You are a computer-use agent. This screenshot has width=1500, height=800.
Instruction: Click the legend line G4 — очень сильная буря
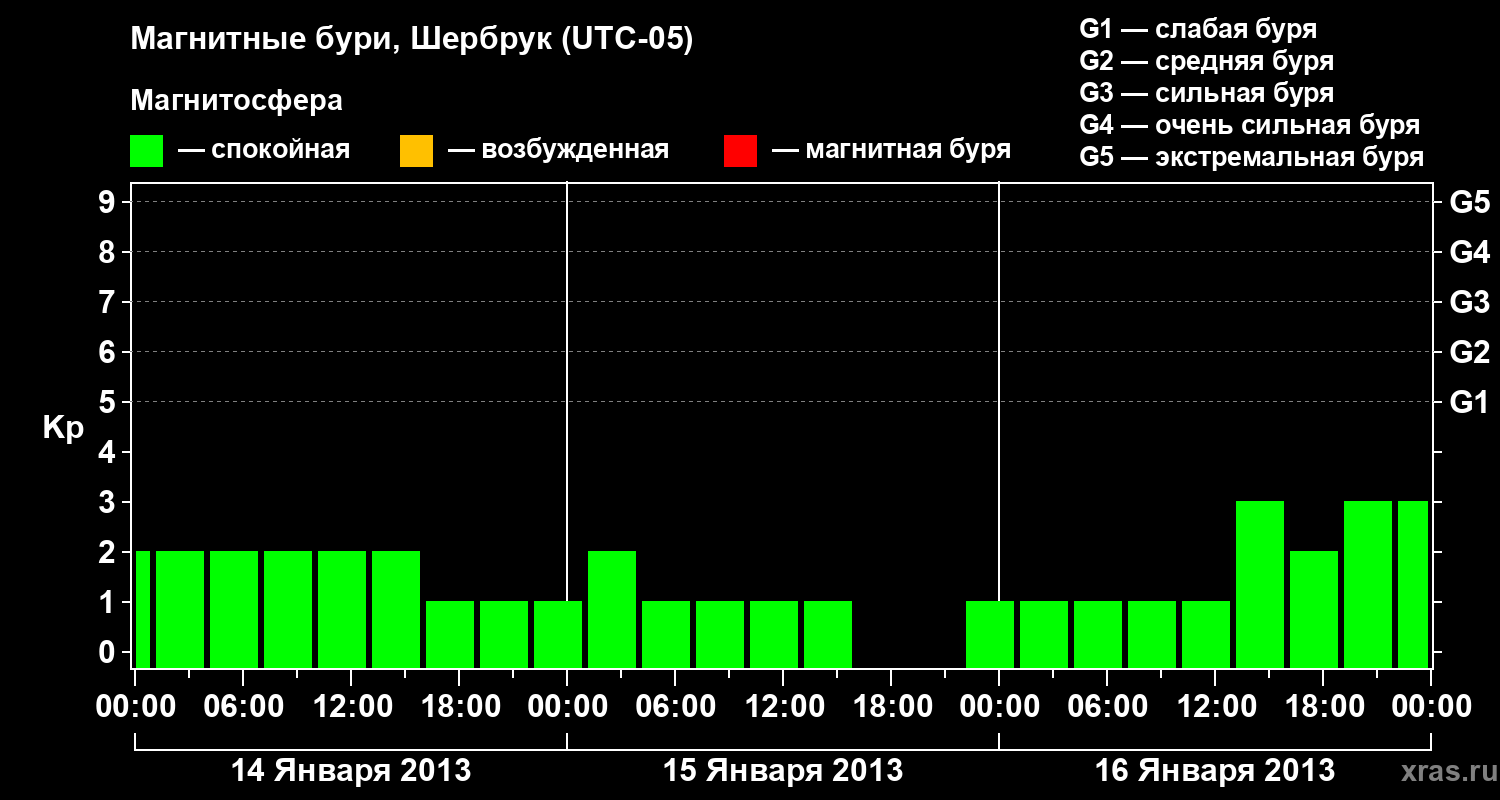(x=1249, y=125)
